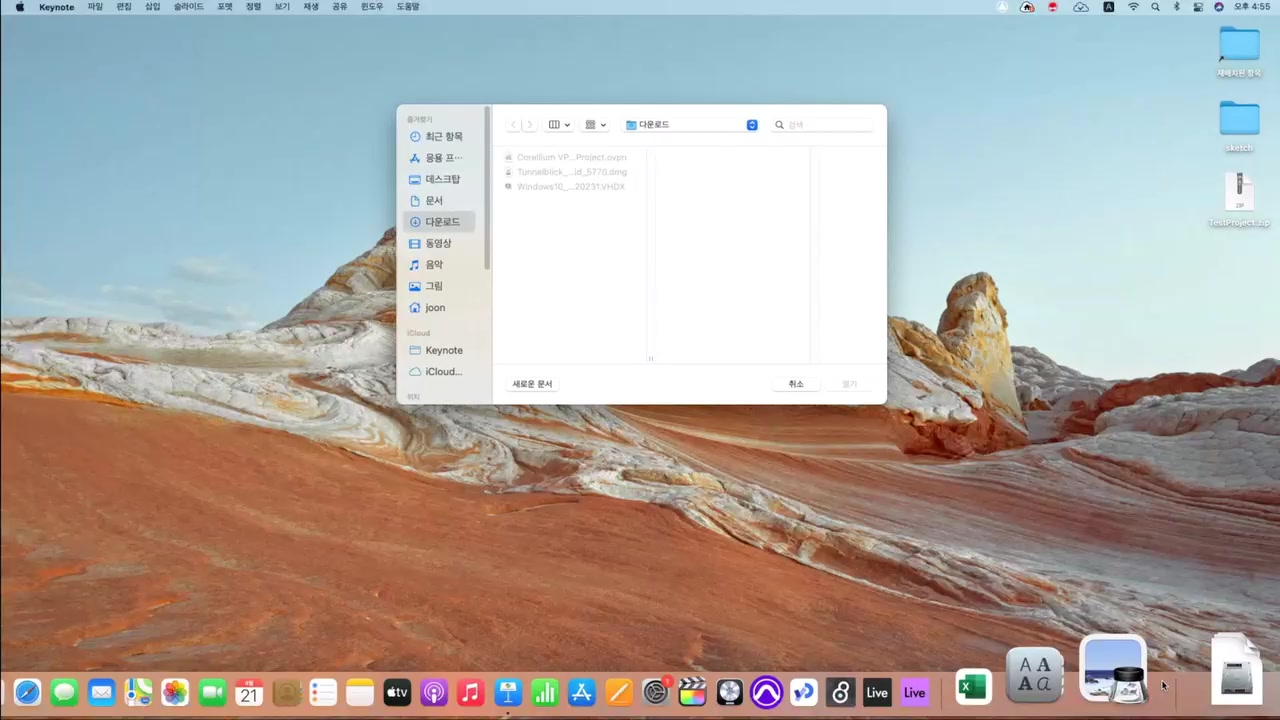Click the 새로운 문서 button
This screenshot has height=720, width=1280.
point(532,384)
